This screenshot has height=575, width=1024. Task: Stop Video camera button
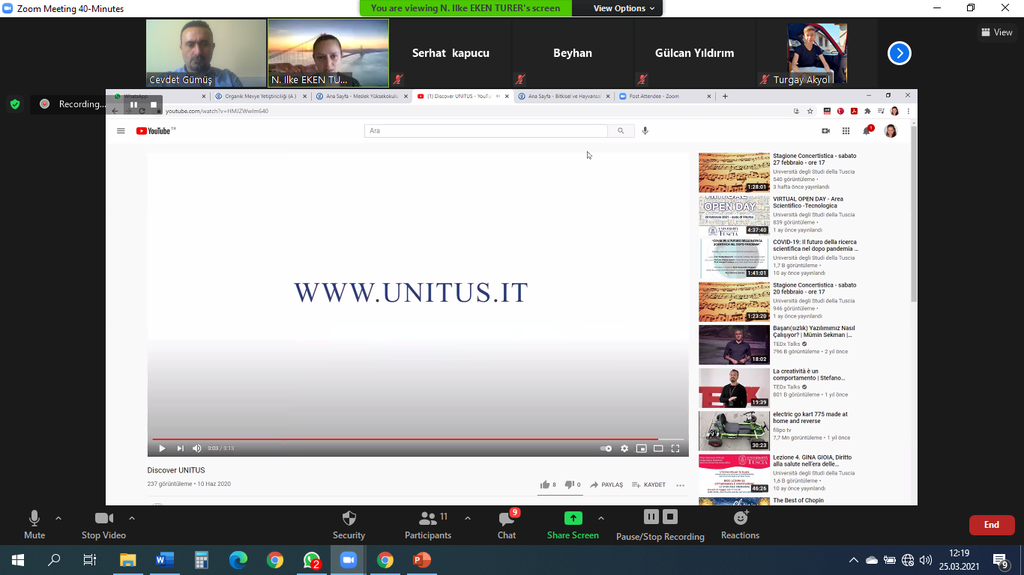tap(104, 525)
